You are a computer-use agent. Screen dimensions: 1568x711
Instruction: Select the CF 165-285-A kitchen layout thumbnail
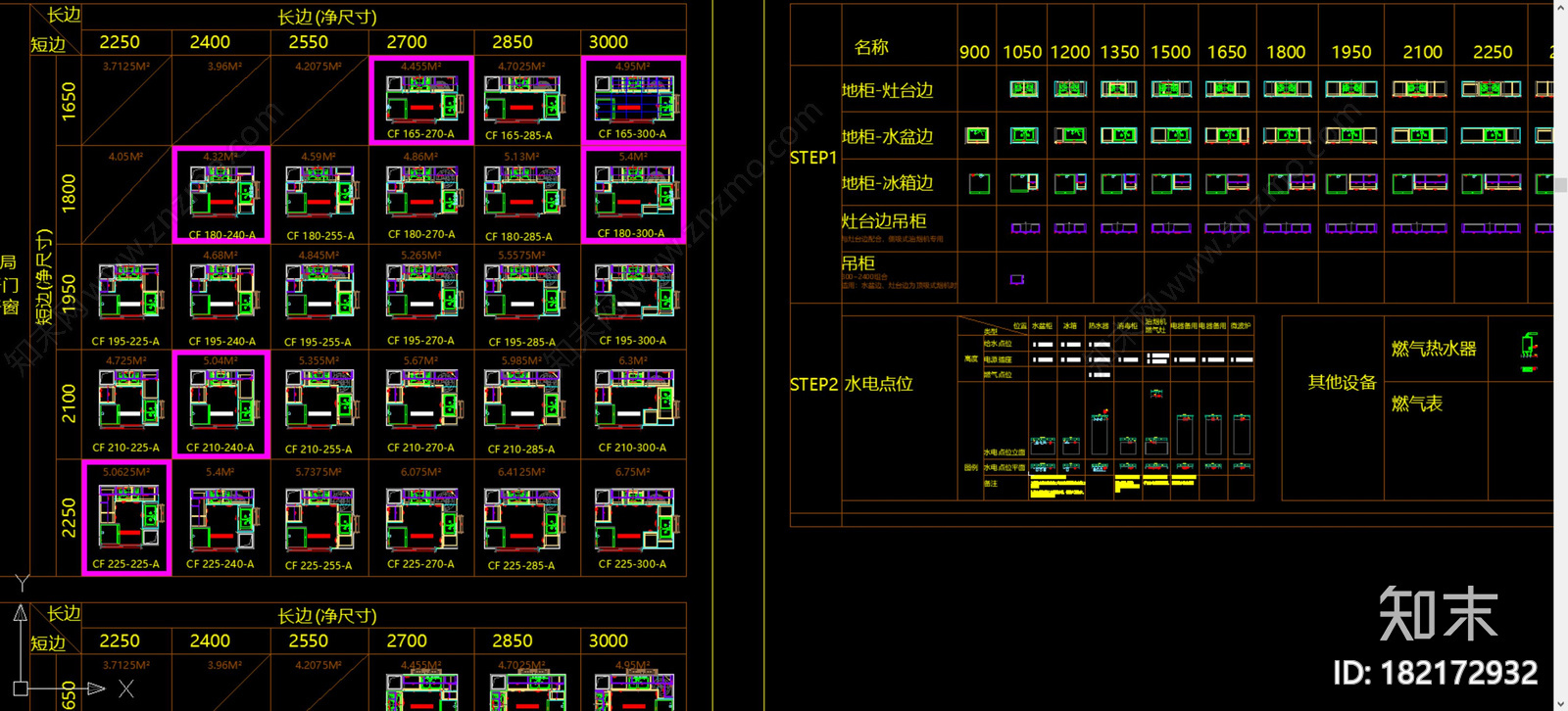click(523, 101)
